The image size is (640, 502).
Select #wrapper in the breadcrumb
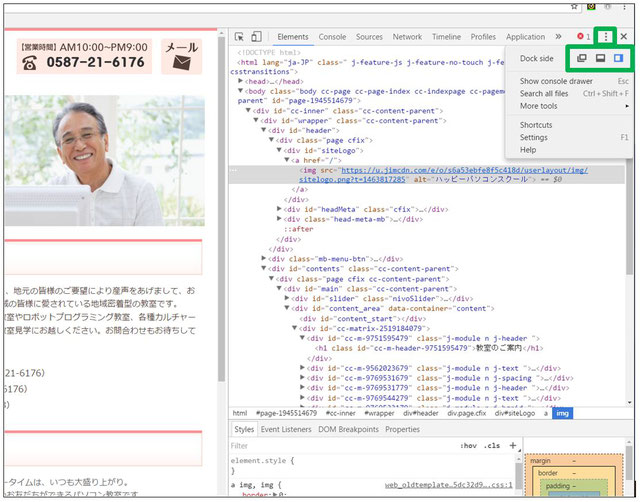pyautogui.click(x=379, y=413)
